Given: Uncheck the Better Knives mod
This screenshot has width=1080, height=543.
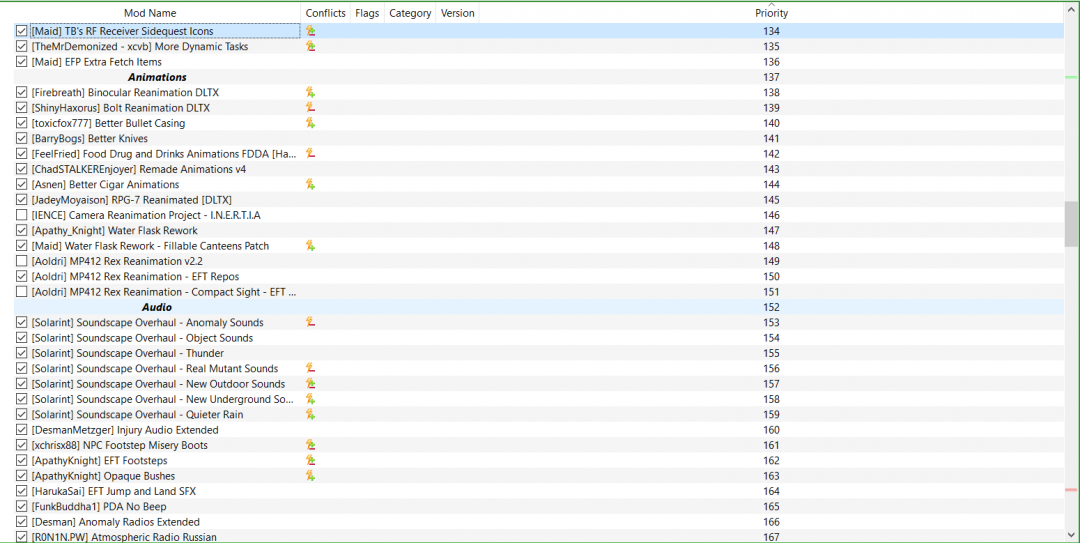Looking at the screenshot, I should (21, 139).
